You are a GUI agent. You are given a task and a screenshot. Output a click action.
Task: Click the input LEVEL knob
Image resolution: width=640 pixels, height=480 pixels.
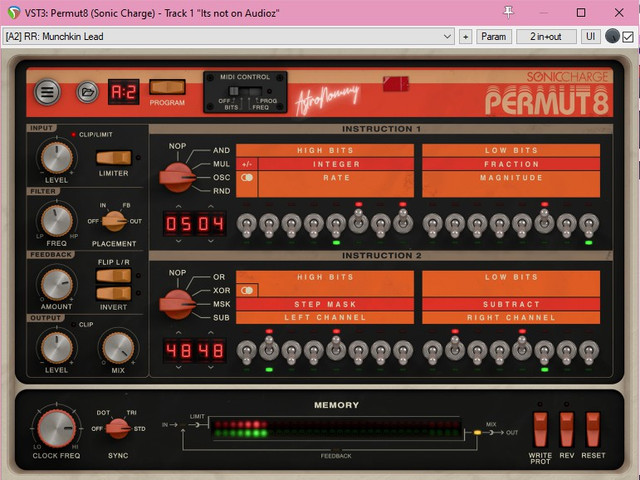click(x=56, y=158)
